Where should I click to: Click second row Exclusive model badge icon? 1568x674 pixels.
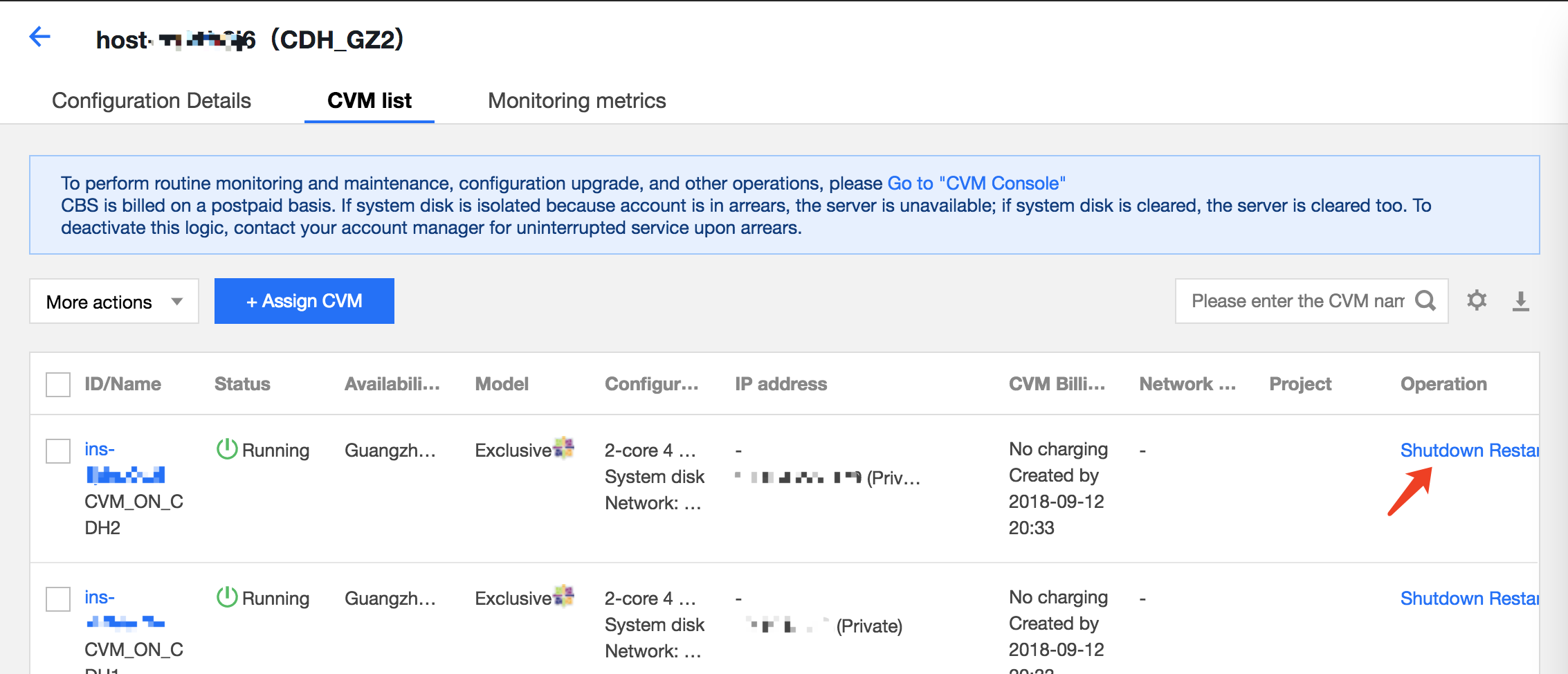[564, 596]
